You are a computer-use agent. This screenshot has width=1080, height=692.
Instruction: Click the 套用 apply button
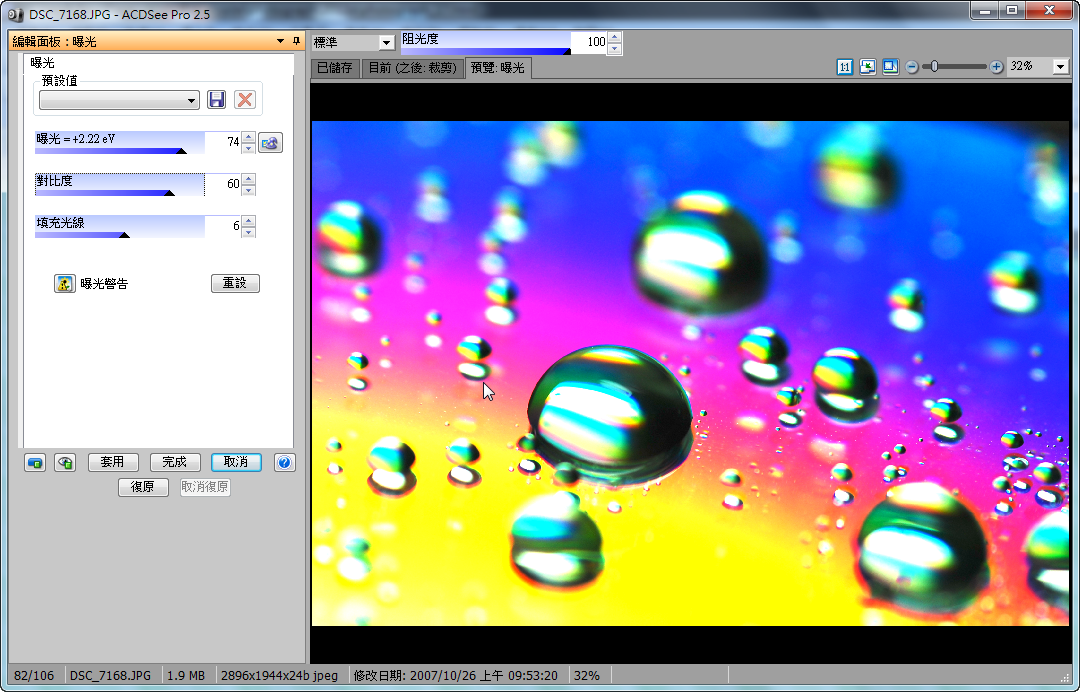(x=112, y=462)
